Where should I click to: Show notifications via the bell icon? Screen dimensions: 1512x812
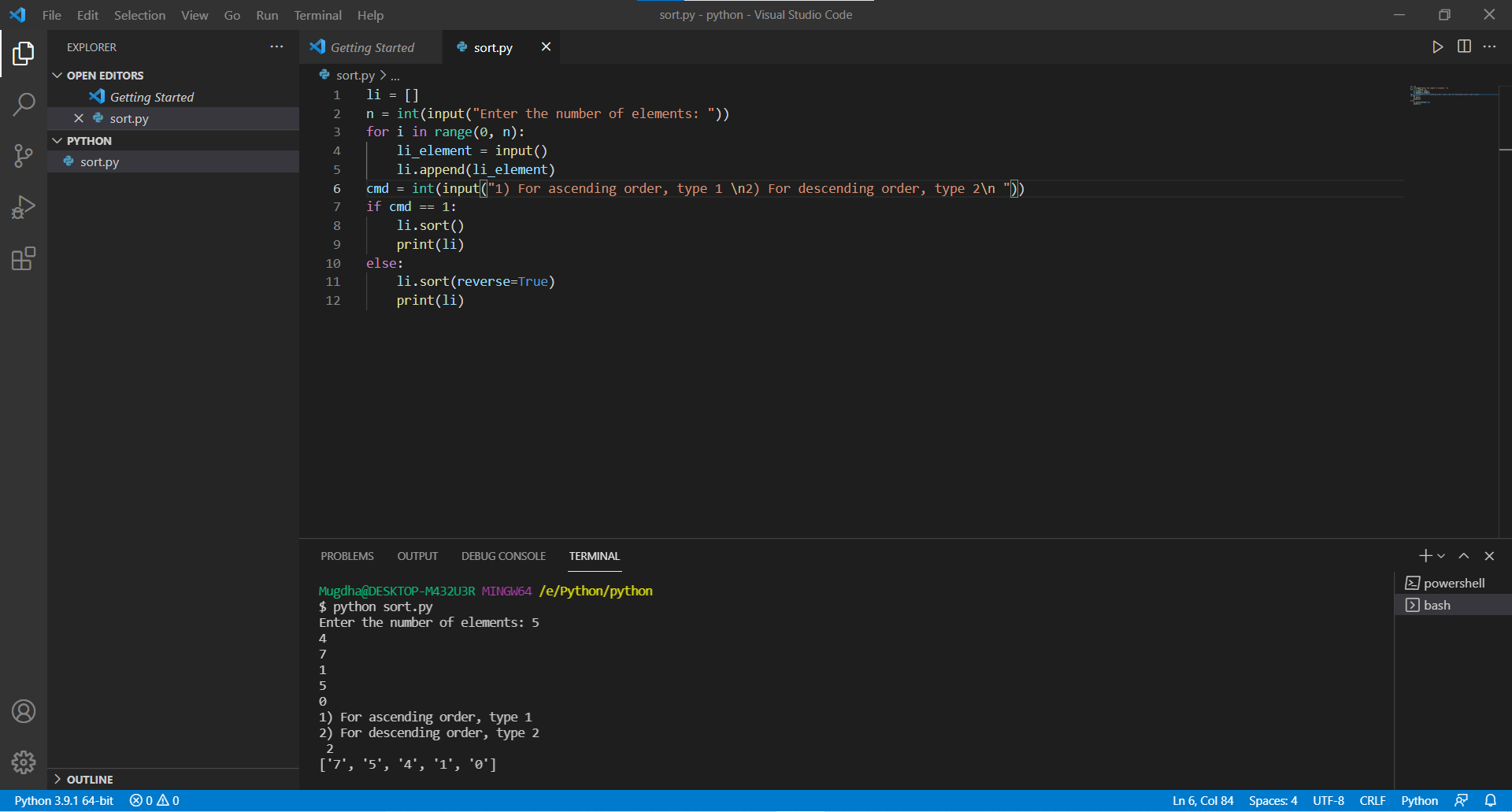pos(1490,800)
